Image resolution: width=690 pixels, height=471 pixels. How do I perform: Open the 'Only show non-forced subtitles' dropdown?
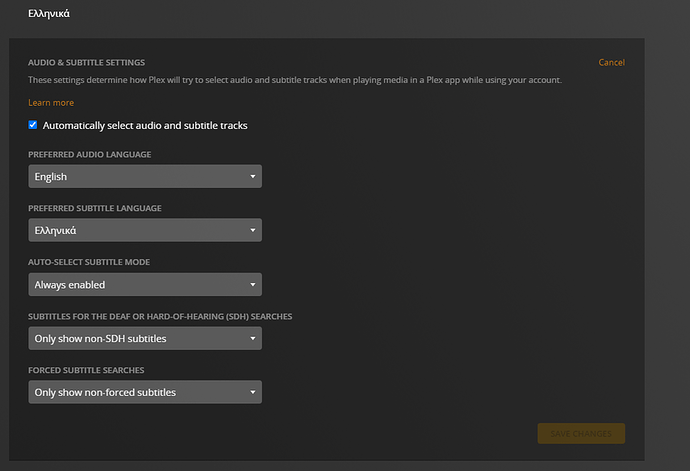point(145,393)
